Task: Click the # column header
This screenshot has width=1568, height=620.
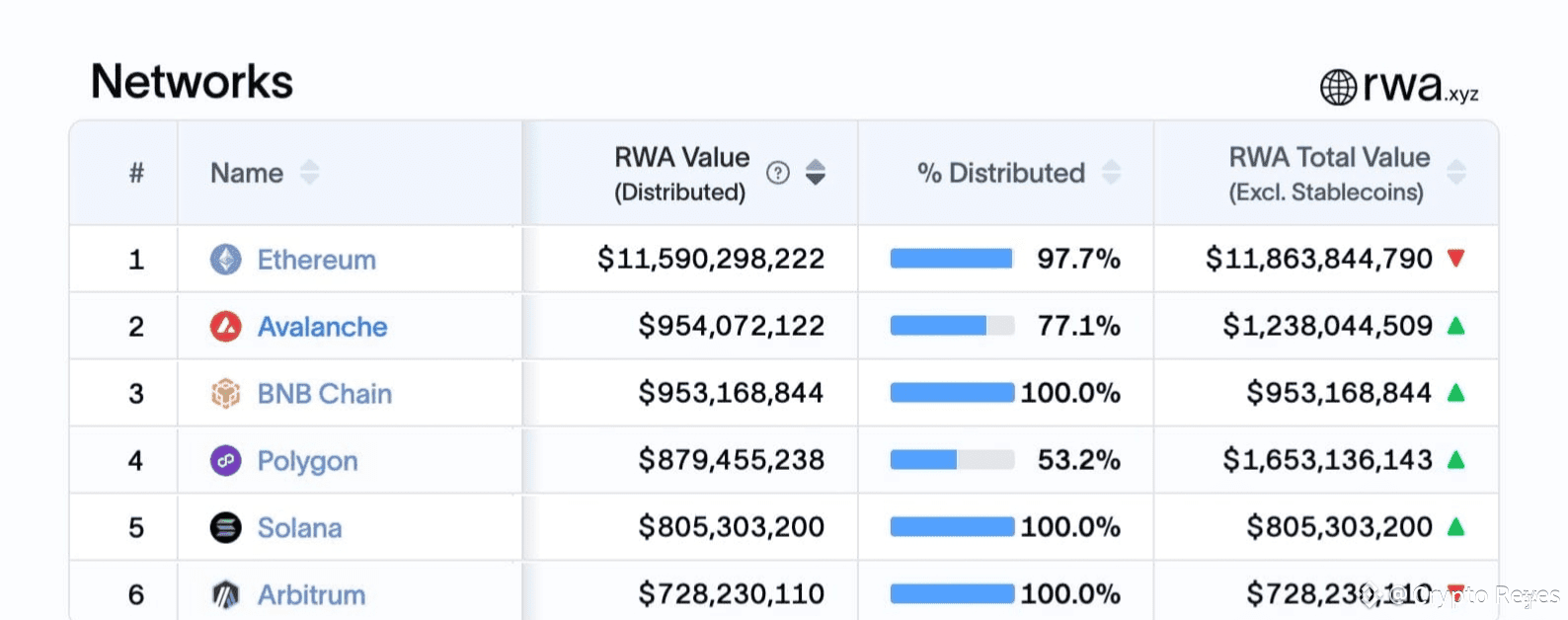Action: click(x=136, y=173)
